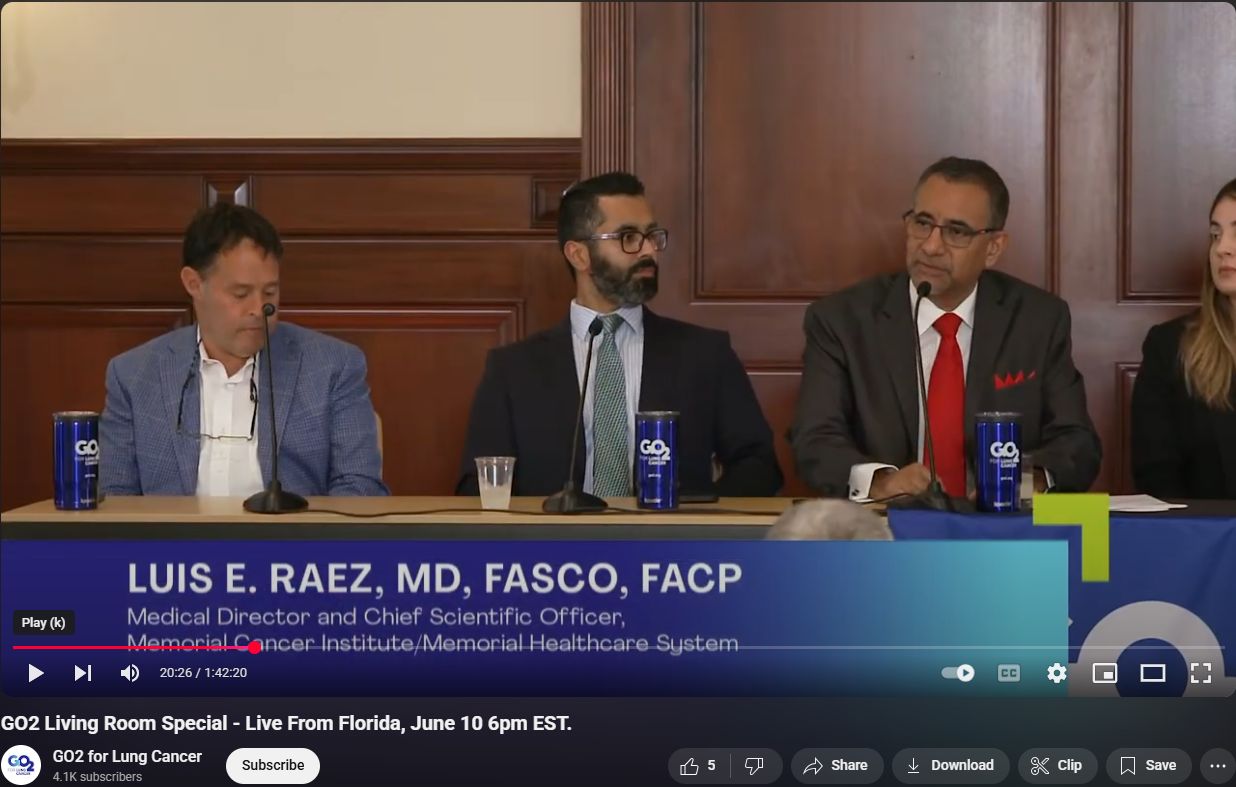
Task: Open the GO2 for Lung Cancer channel name
Action: click(128, 757)
